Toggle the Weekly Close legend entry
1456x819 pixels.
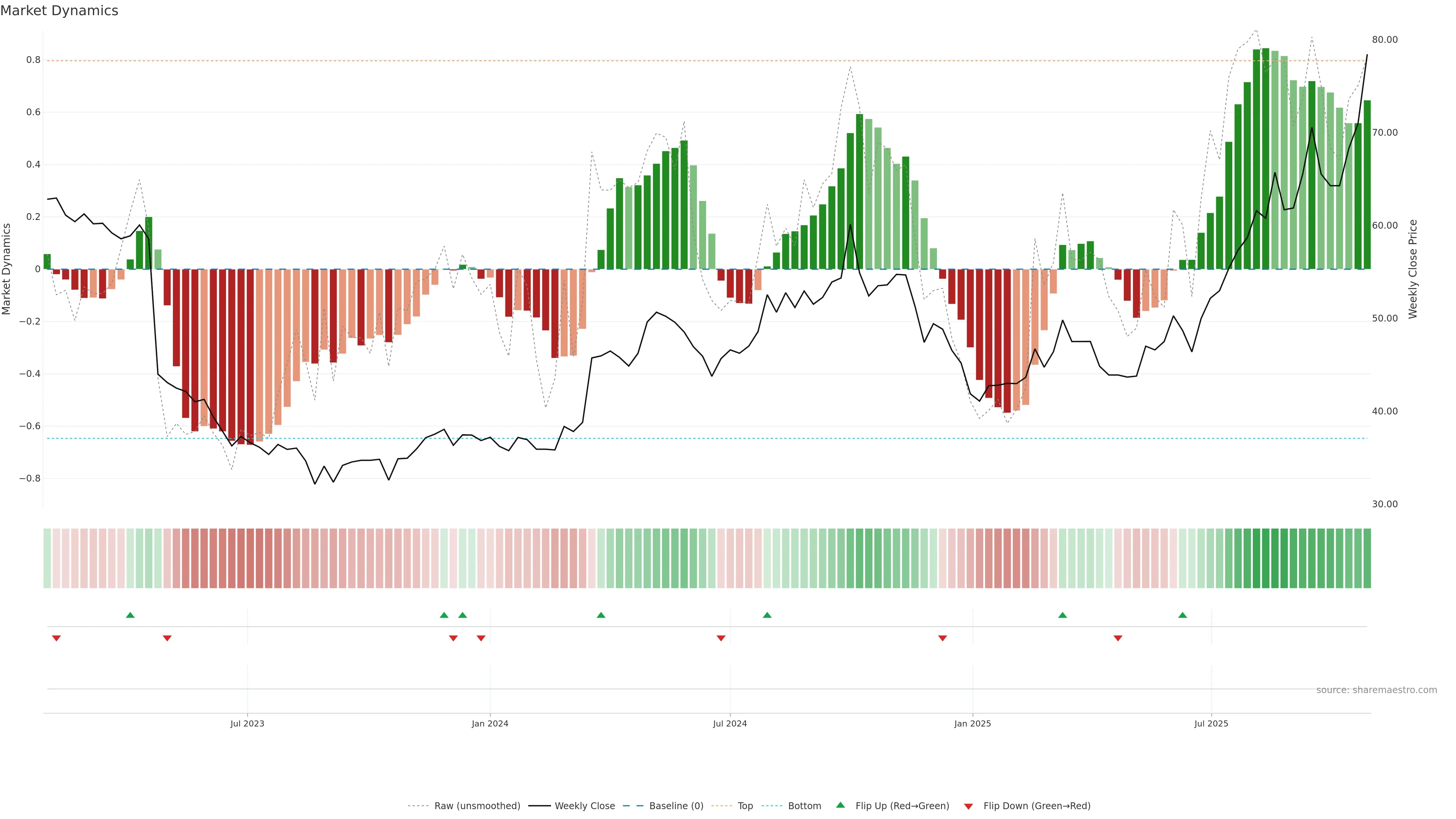pos(584,806)
